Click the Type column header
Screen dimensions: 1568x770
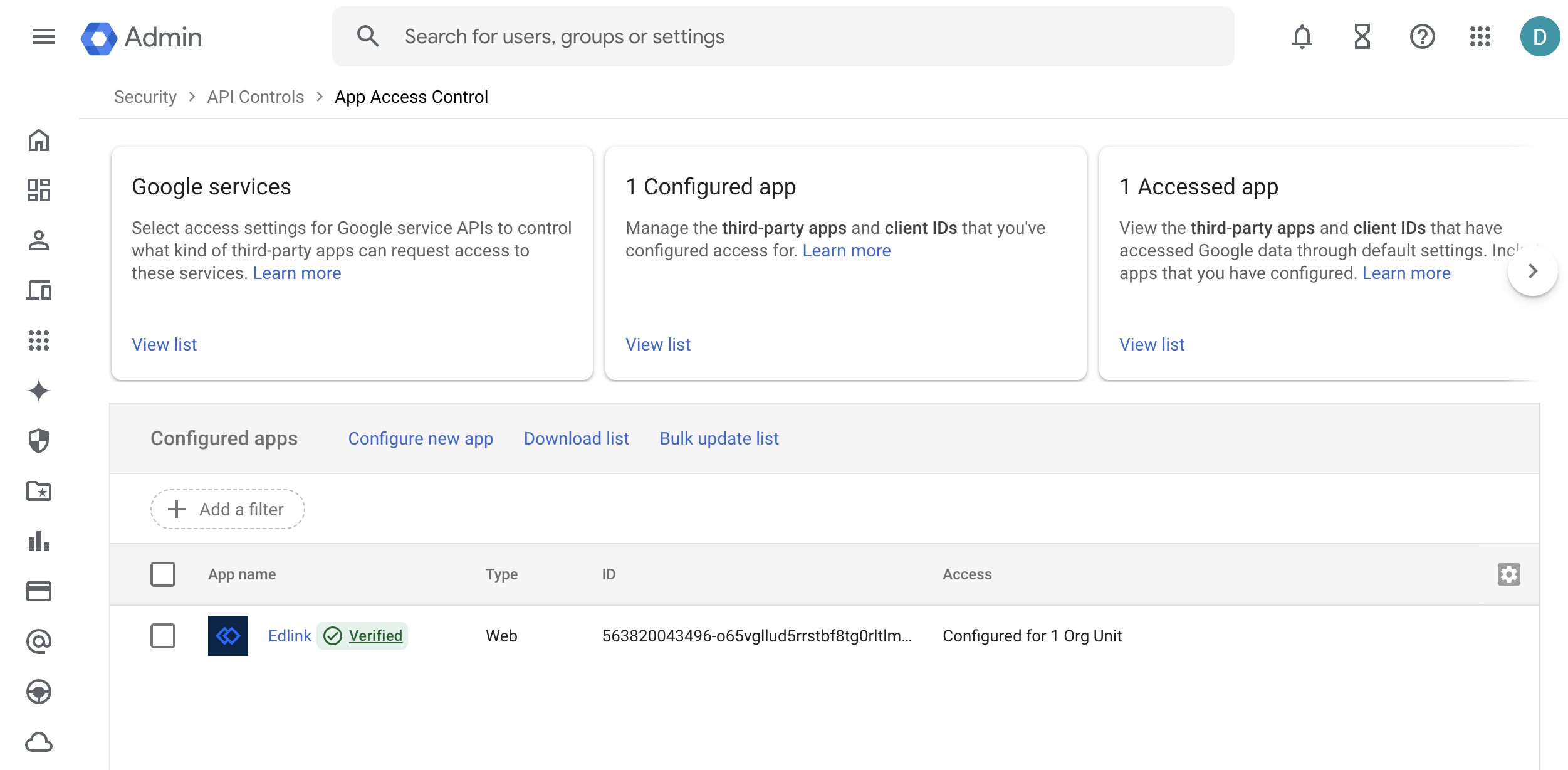tap(502, 574)
